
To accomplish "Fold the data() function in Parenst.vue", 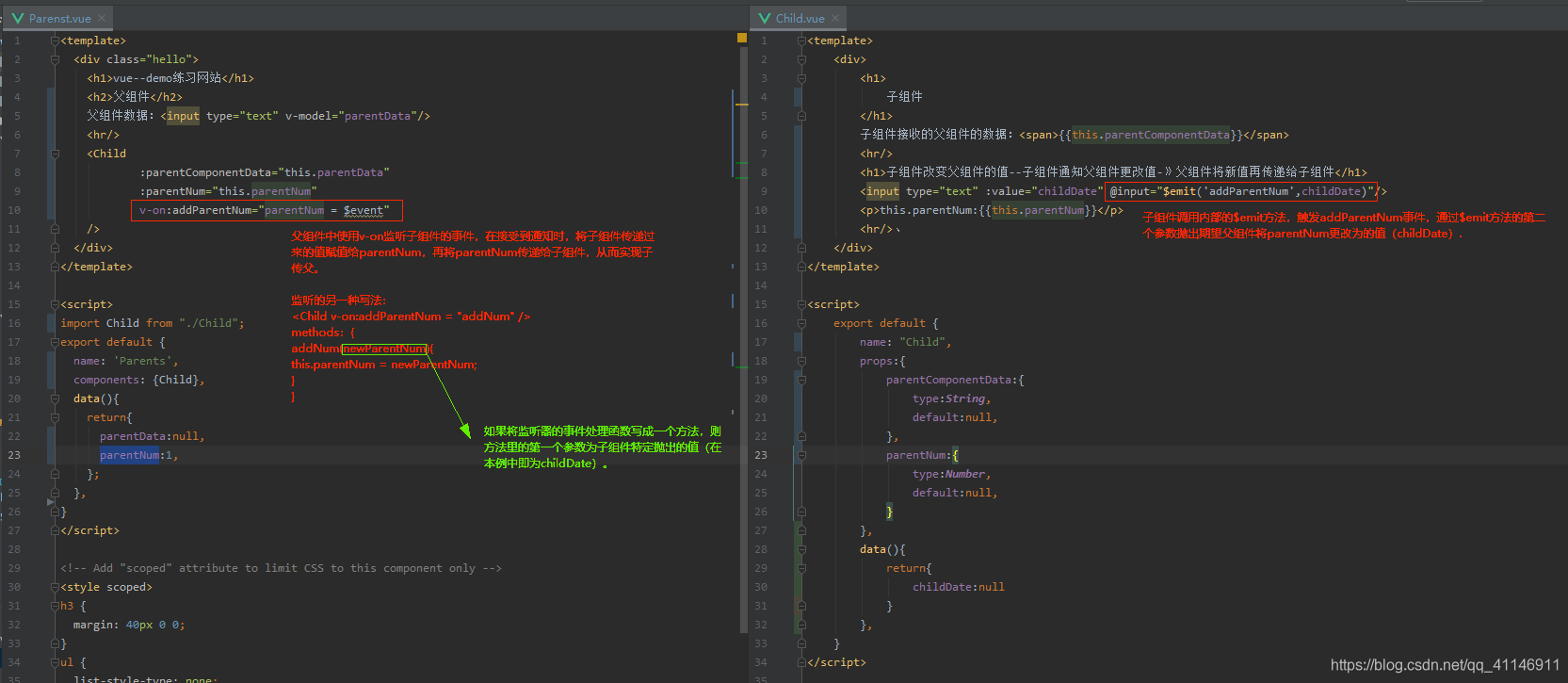I will 56,398.
